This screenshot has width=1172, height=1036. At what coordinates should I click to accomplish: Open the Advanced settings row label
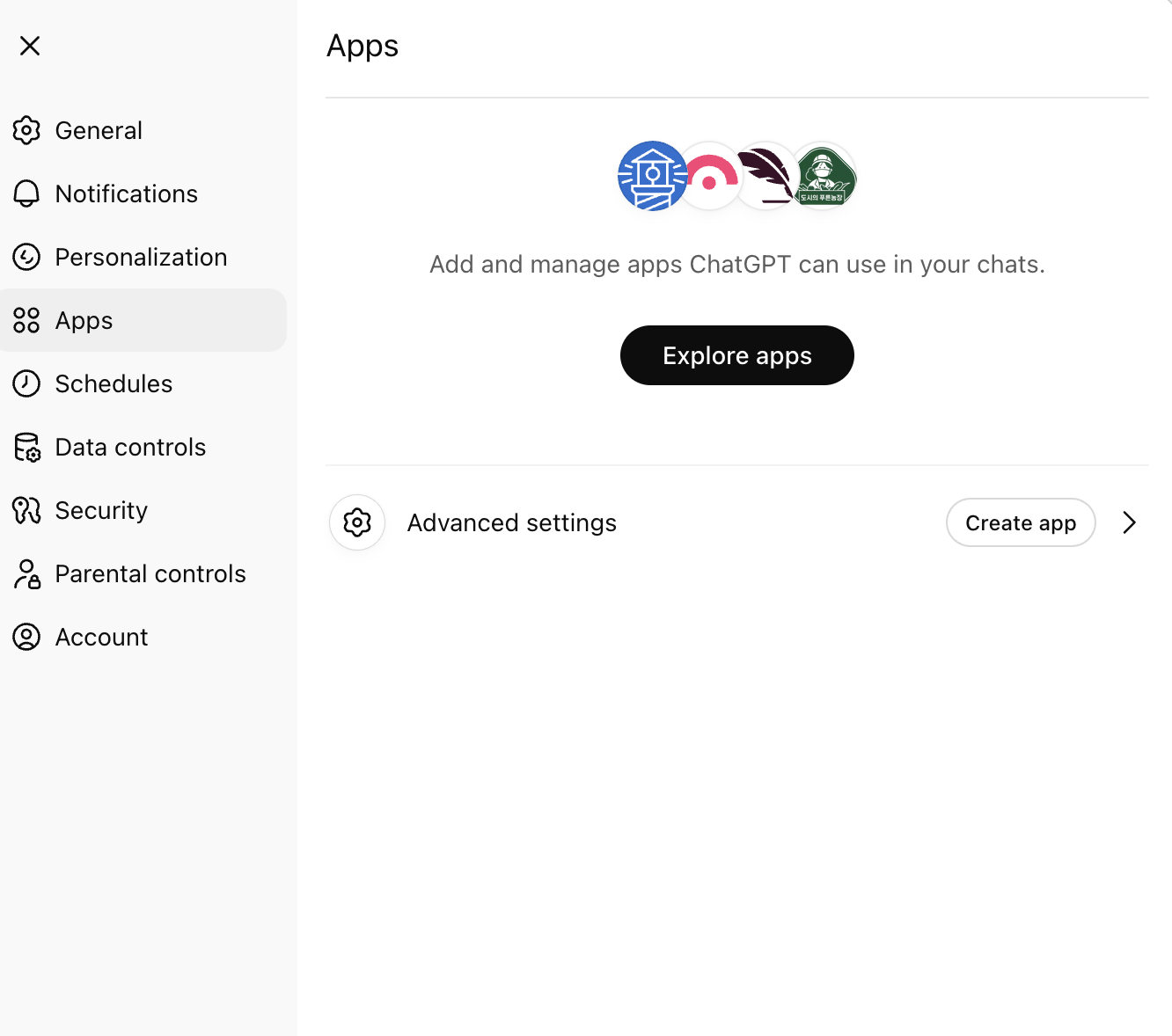pyautogui.click(x=512, y=523)
